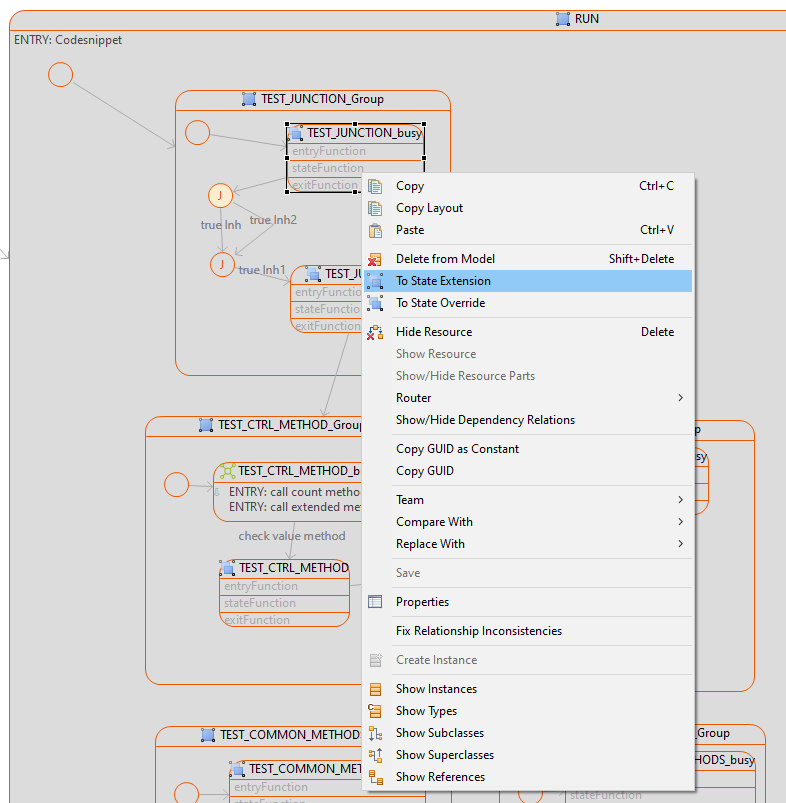Choose To State Override option

point(440,303)
